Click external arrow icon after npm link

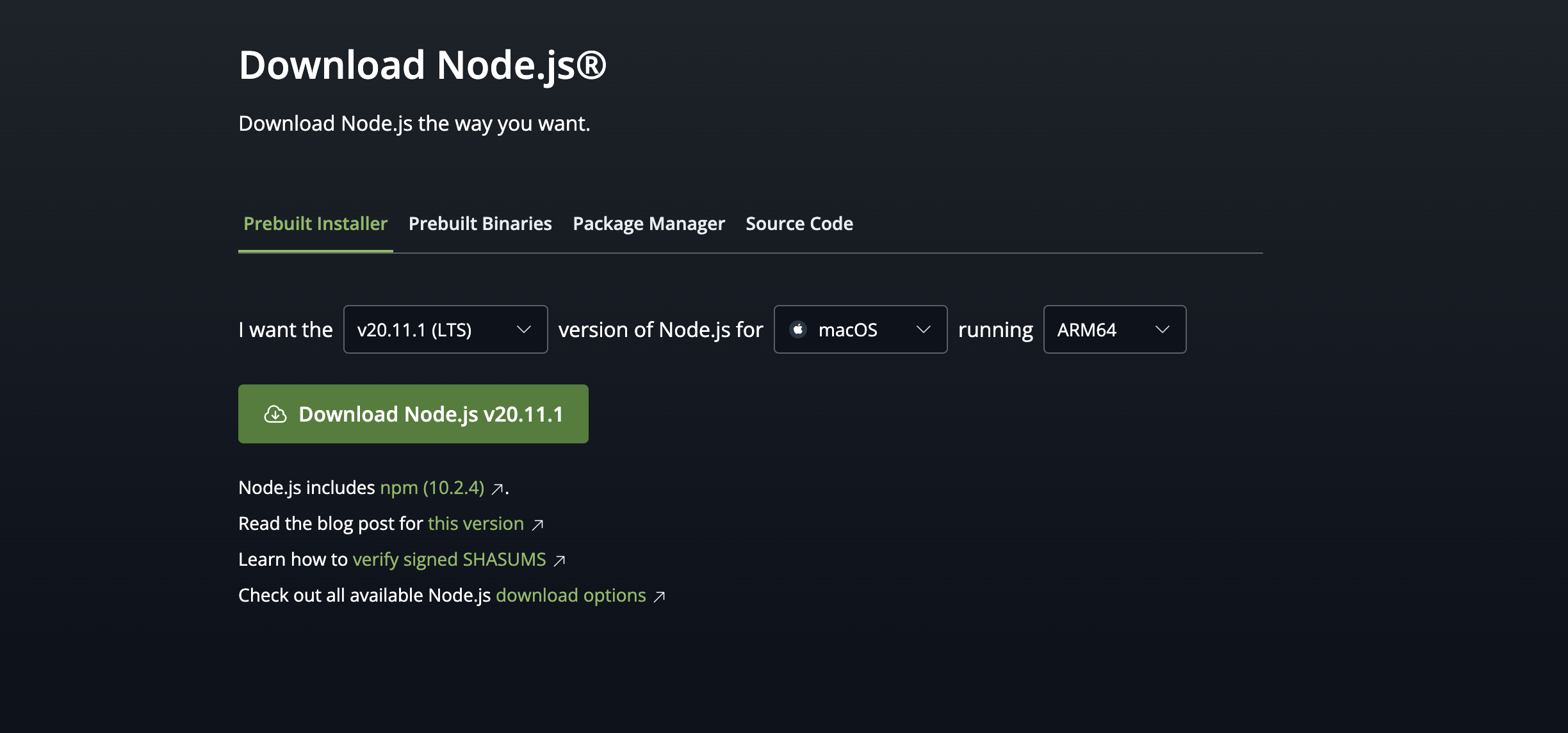(497, 490)
